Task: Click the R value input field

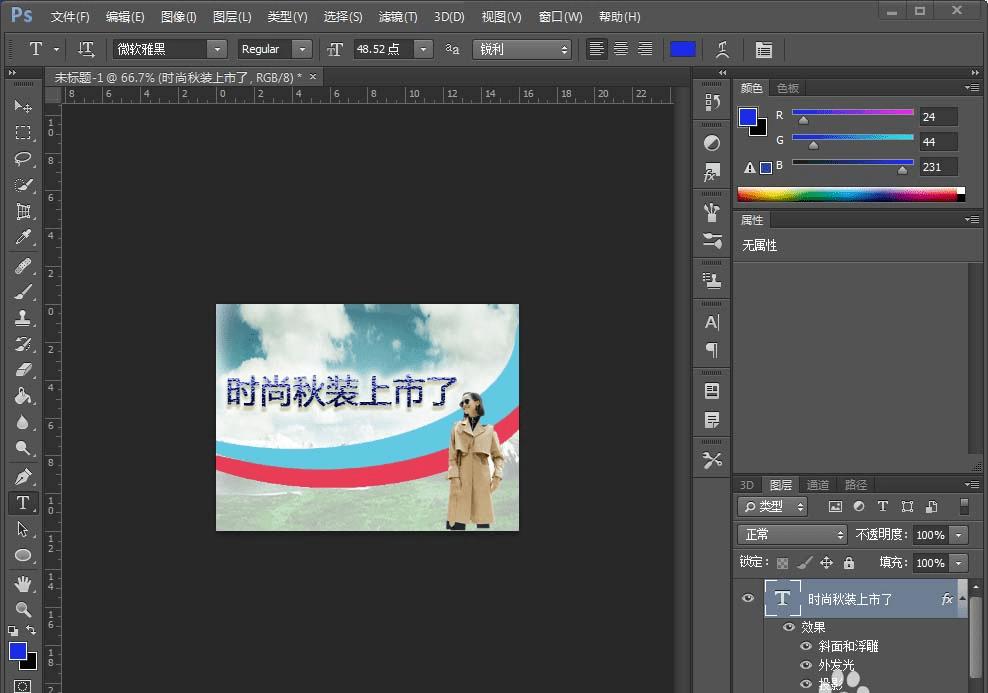Action: 939,116
